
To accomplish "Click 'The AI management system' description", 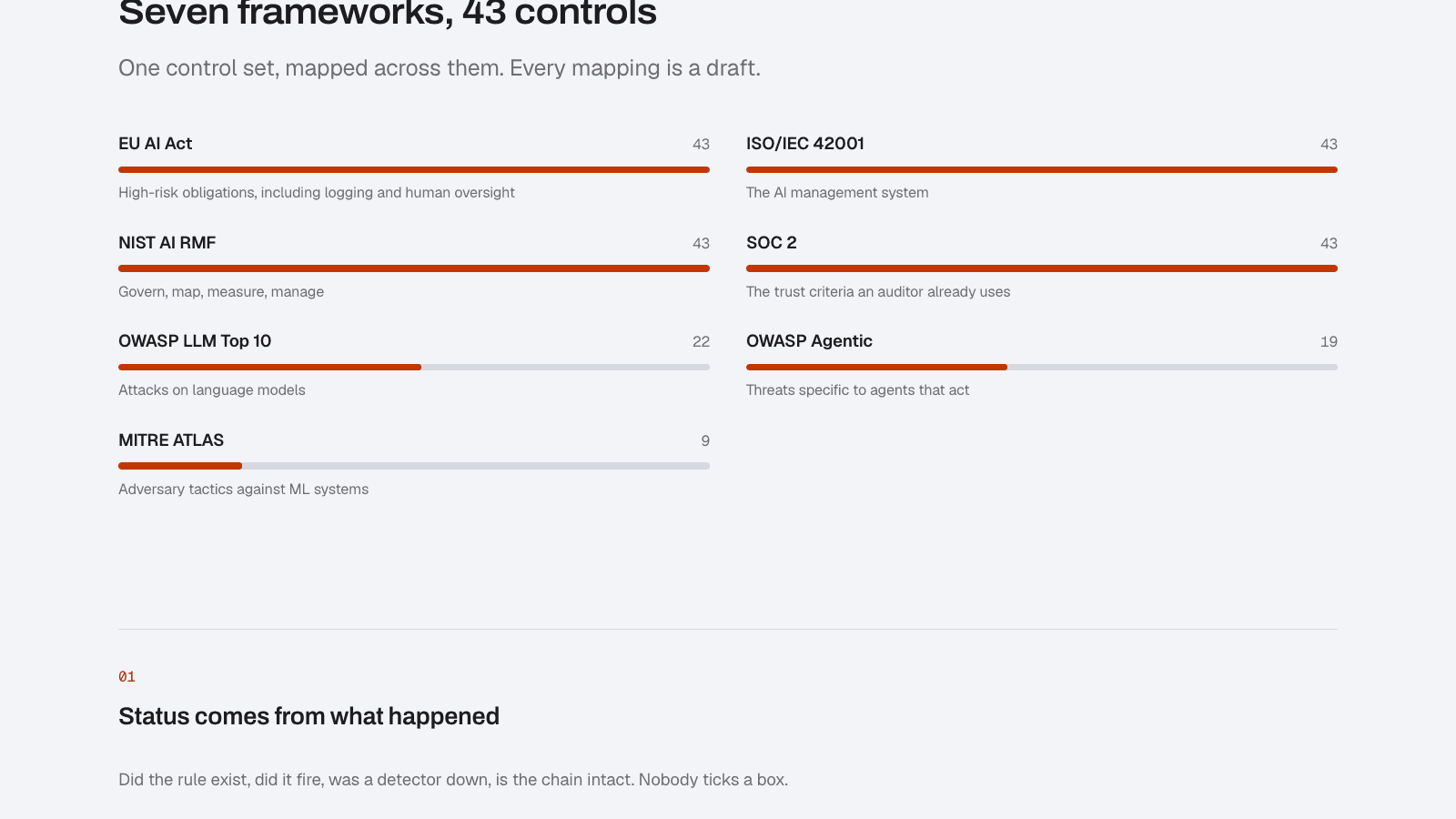I will (837, 193).
